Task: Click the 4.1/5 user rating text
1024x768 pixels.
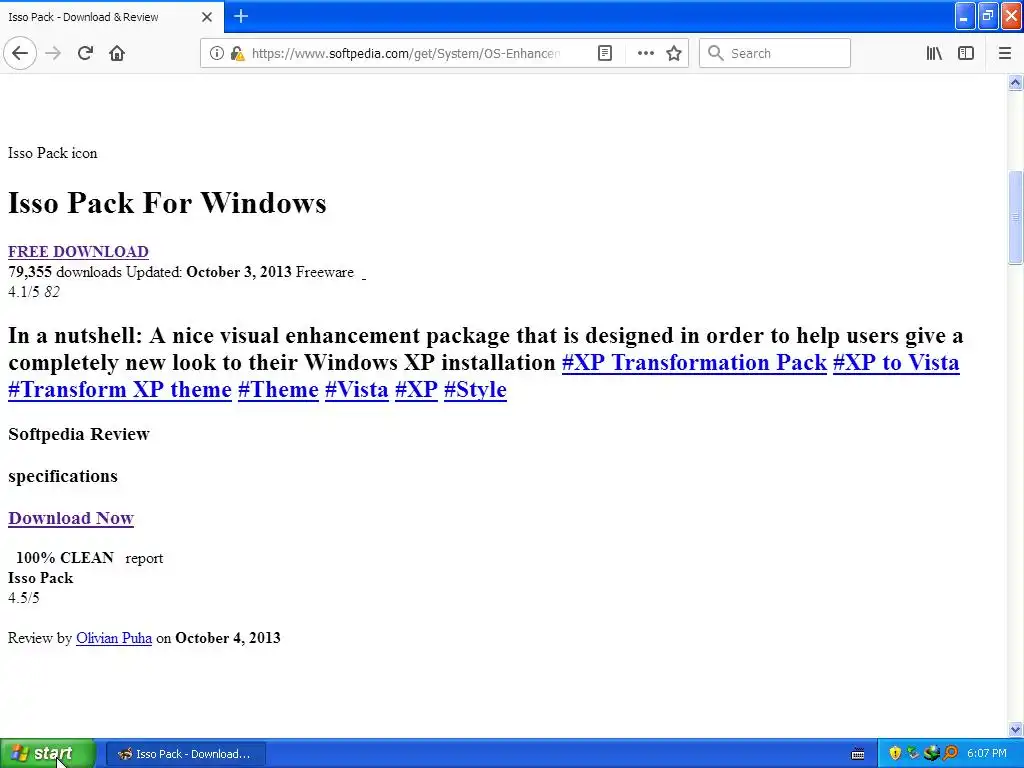Action: click(24, 292)
